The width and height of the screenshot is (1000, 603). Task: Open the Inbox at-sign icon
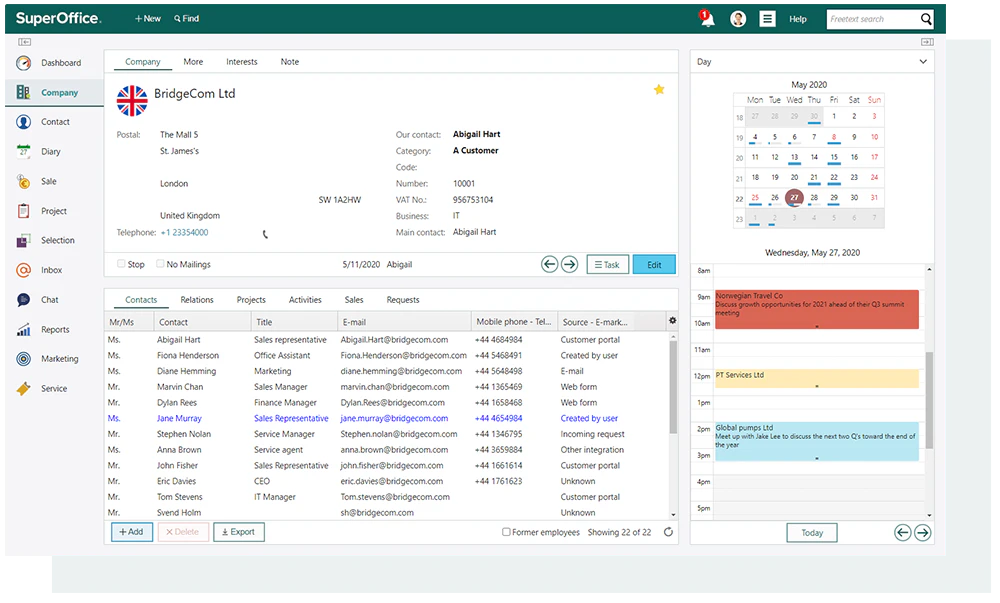(24, 270)
